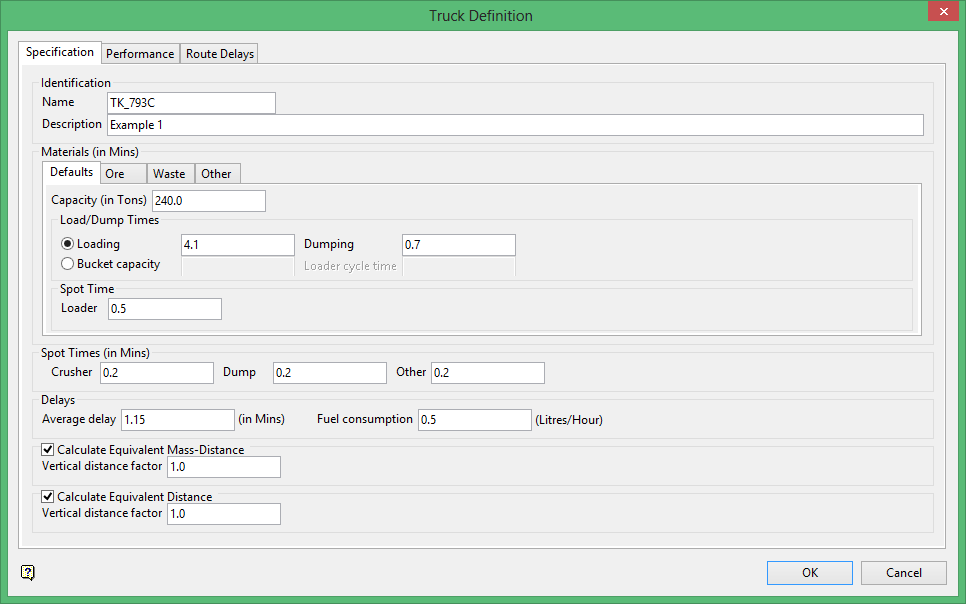Close the Truck Definition dialog
Viewport: 966px width, 604px height.
click(x=940, y=13)
